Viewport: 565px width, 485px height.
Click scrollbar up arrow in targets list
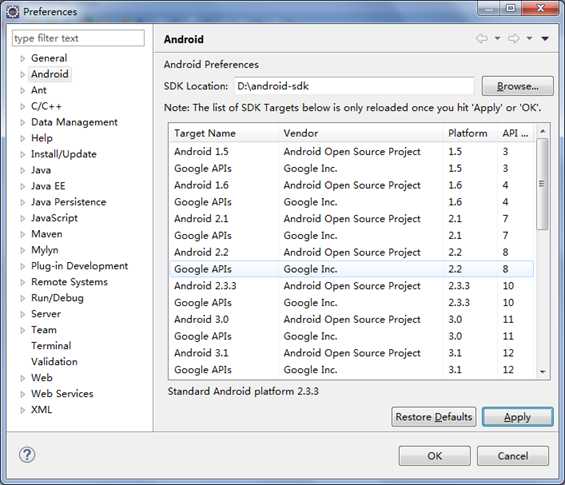[x=542, y=132]
